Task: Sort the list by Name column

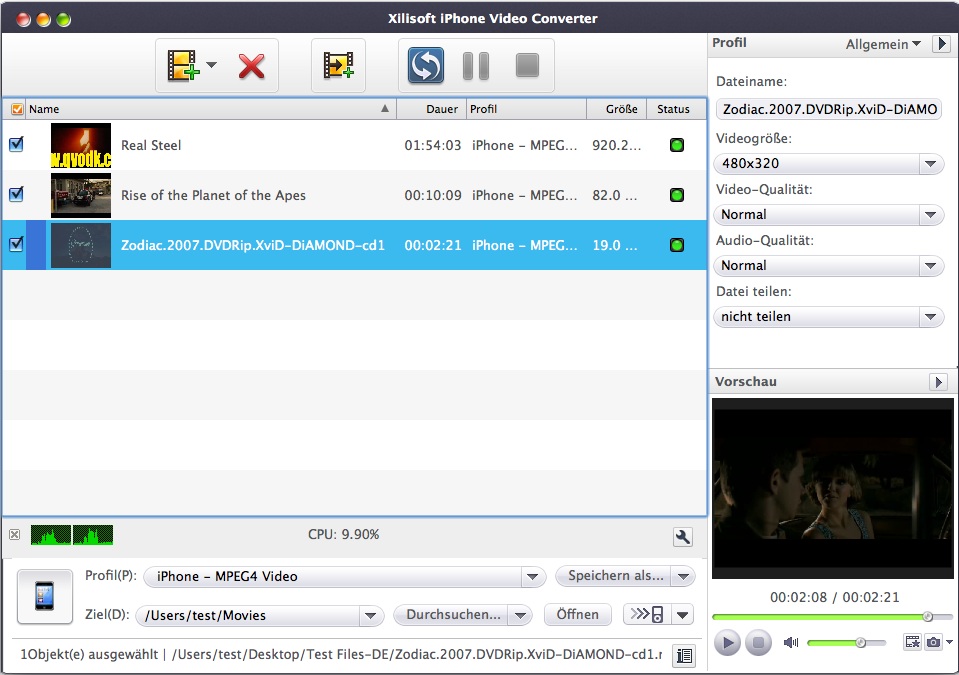Action: click(211, 109)
